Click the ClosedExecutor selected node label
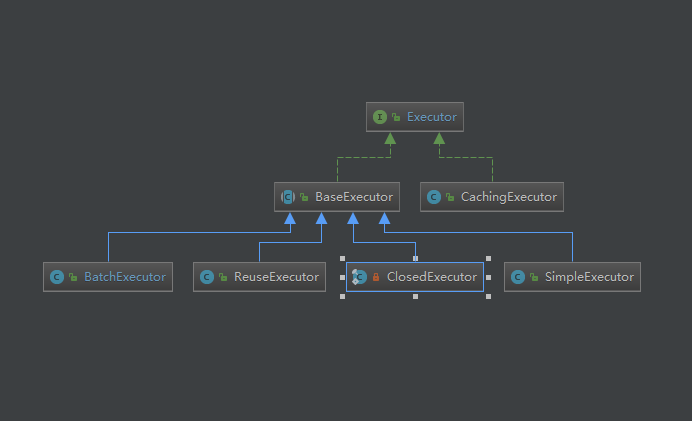 [432, 278]
